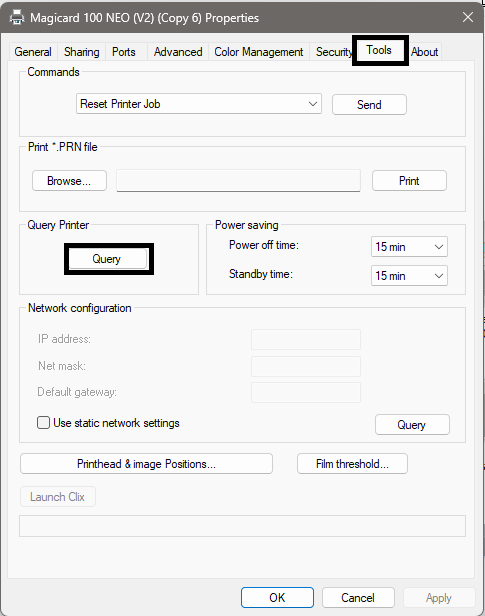Select the Advanced tab
The width and height of the screenshot is (485, 616).
[178, 52]
